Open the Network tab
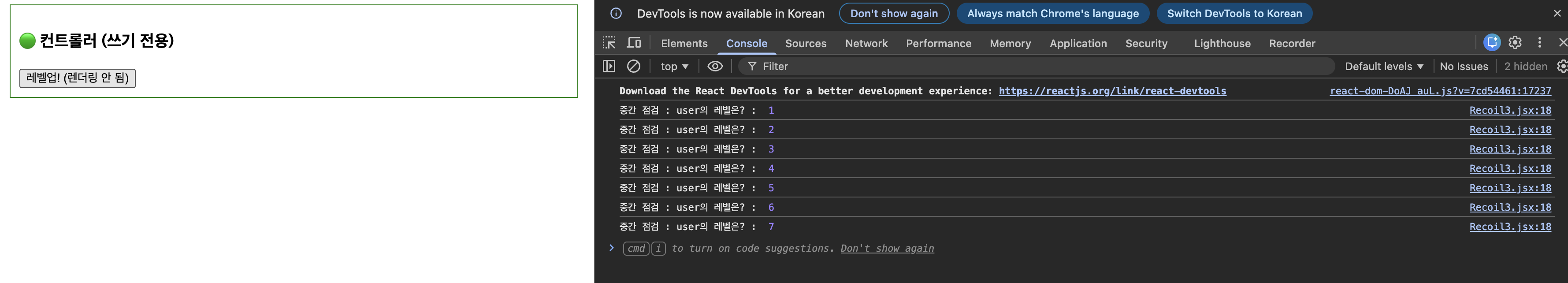Image resolution: width=1568 pixels, height=283 pixels. (866, 43)
